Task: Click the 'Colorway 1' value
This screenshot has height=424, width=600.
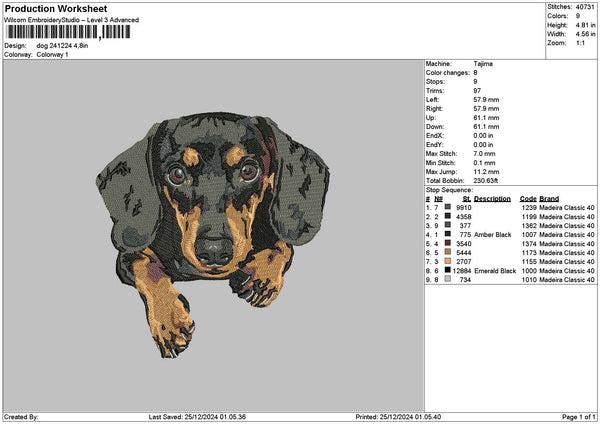Action: [x=52, y=55]
